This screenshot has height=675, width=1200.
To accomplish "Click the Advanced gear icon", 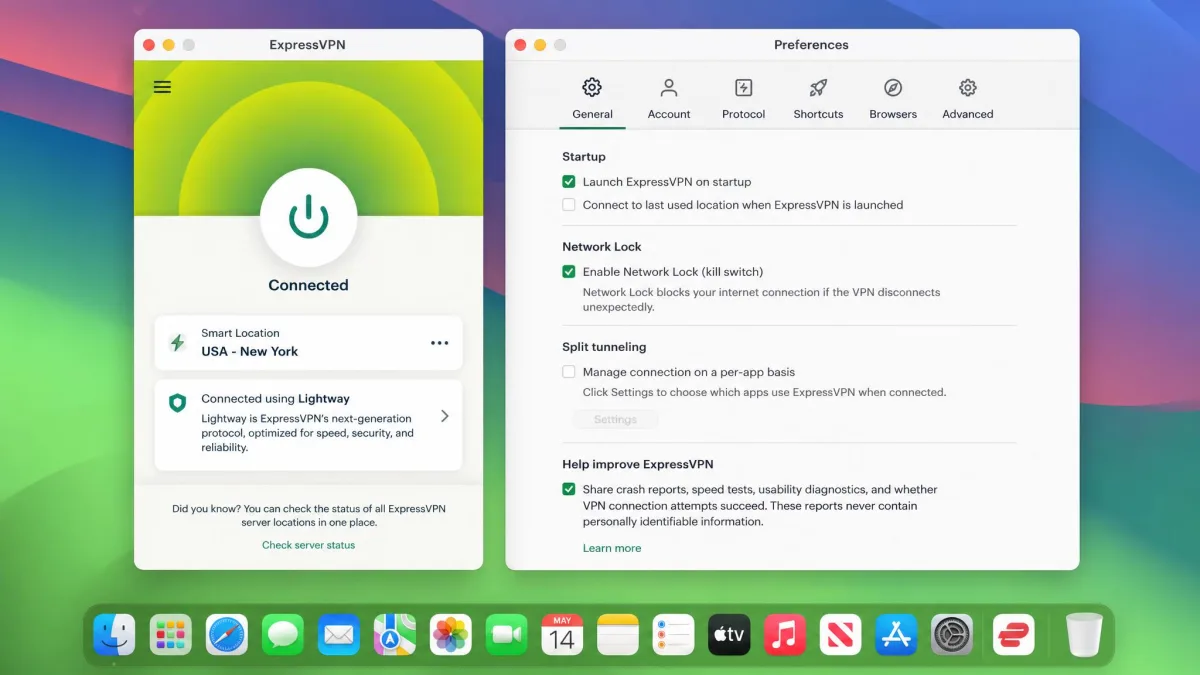I will click(x=967, y=88).
